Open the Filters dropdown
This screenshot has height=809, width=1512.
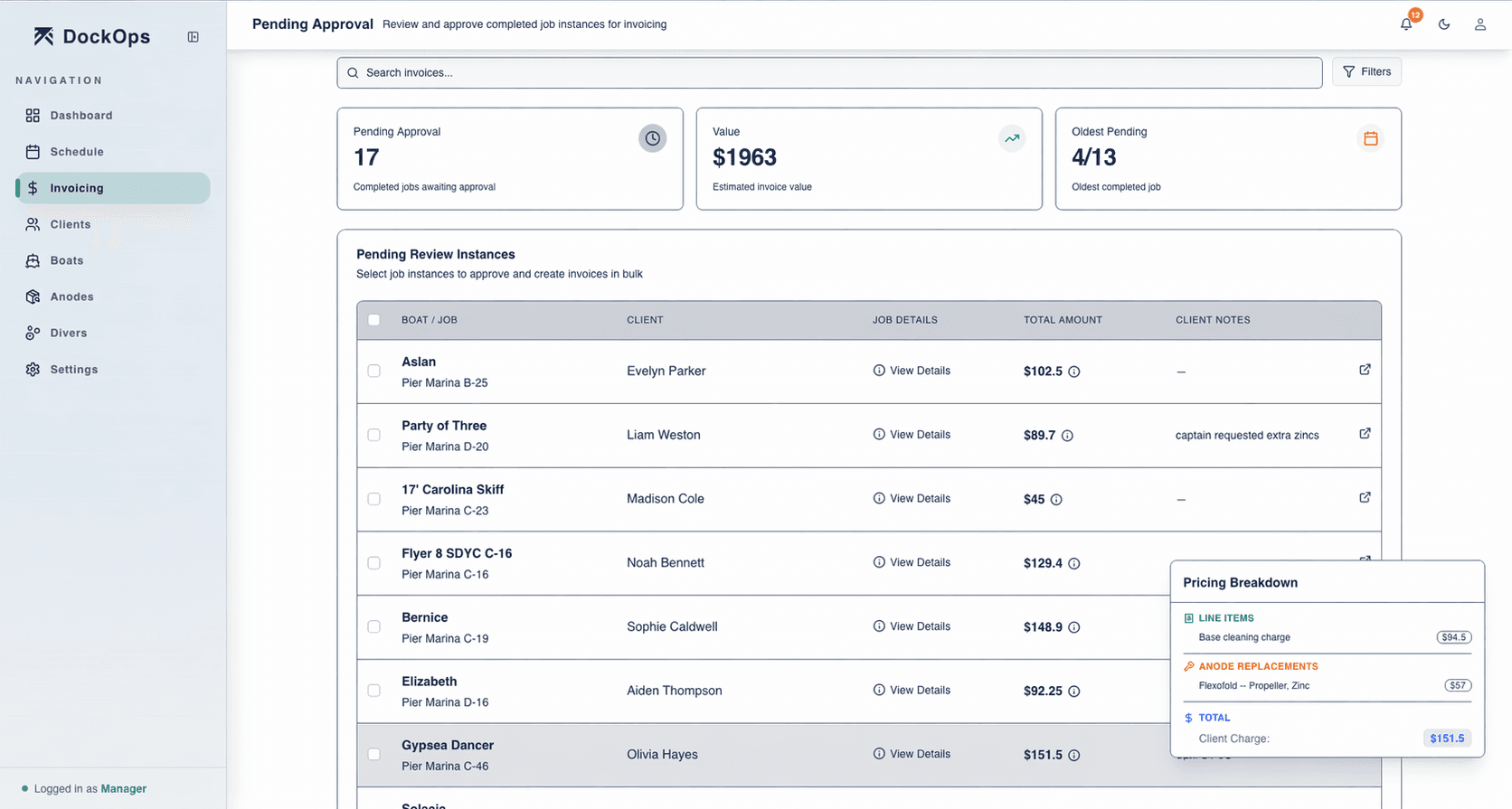pos(1366,71)
